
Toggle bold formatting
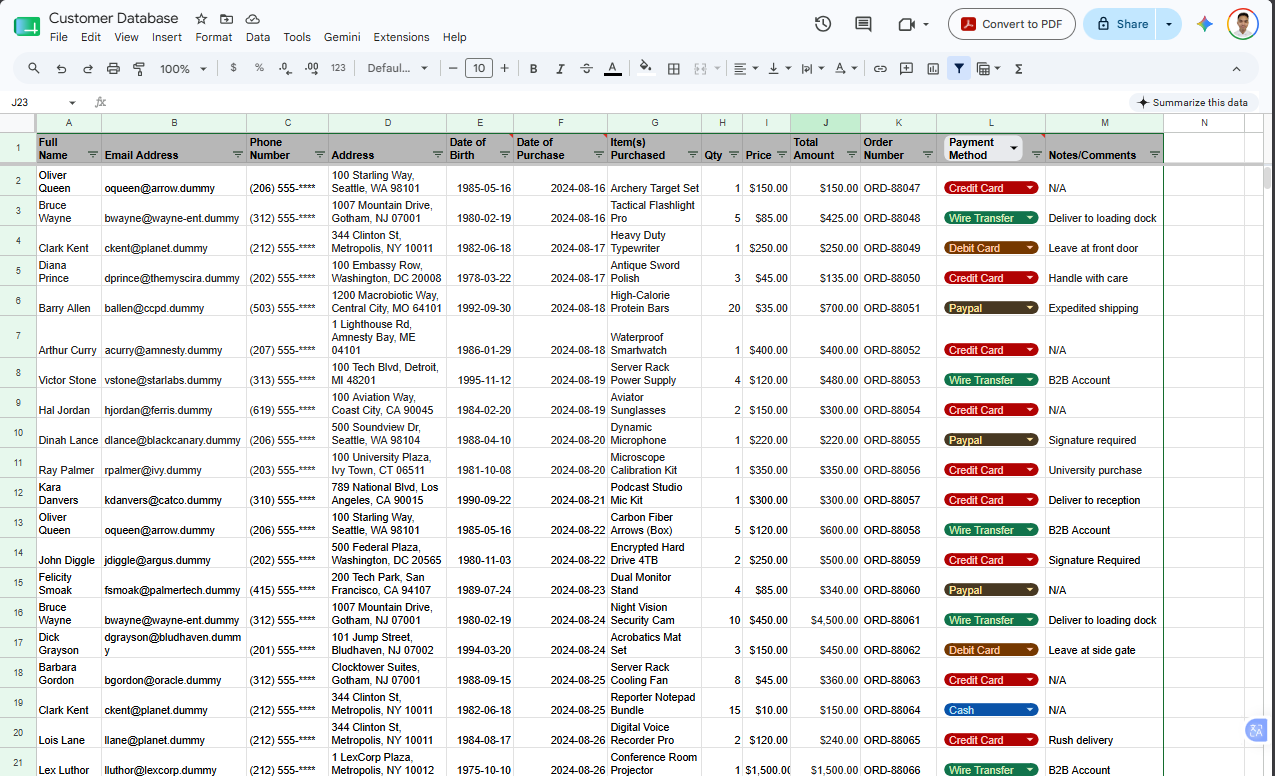(x=533, y=68)
